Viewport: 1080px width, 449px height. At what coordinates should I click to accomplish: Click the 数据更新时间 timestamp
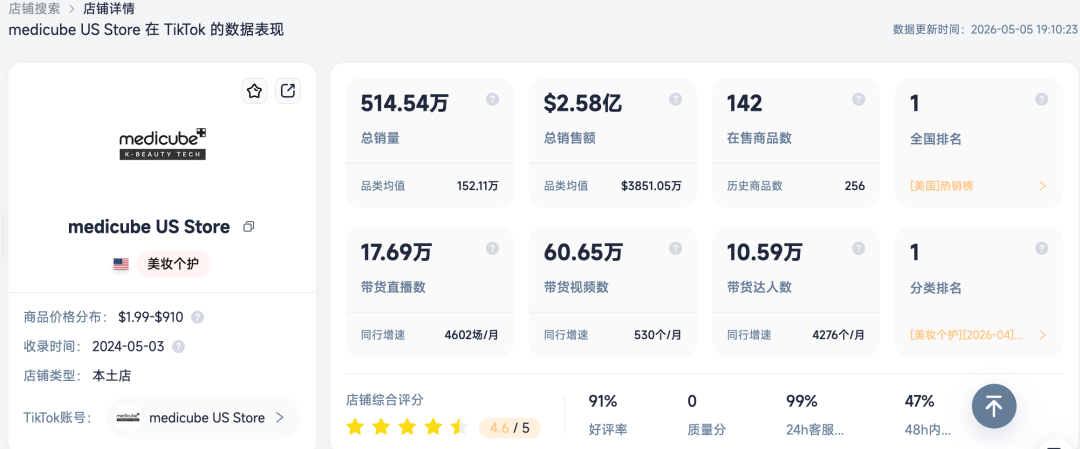pos(986,29)
